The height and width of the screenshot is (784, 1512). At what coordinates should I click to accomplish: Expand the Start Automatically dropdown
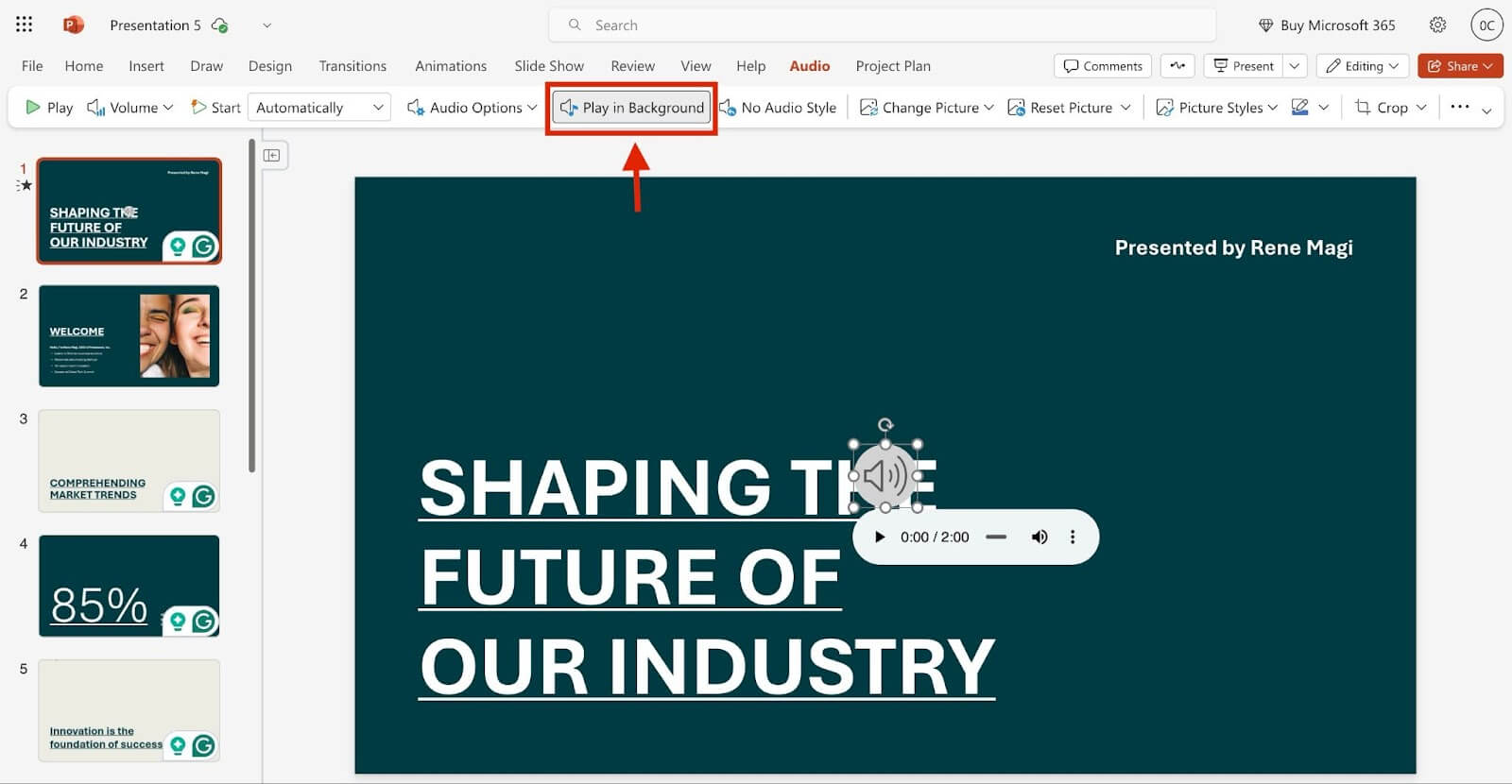click(318, 108)
